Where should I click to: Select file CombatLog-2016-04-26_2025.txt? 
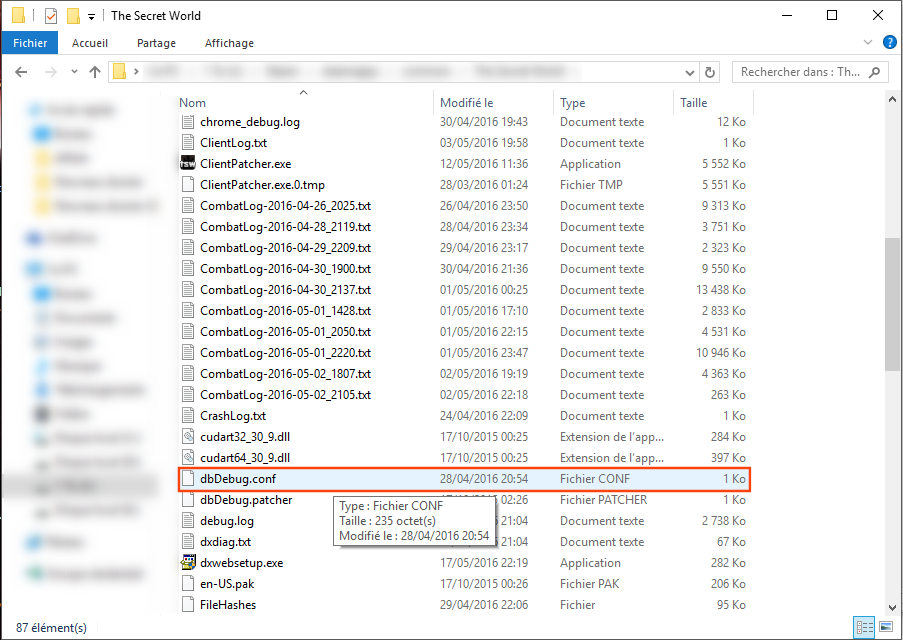pos(286,206)
